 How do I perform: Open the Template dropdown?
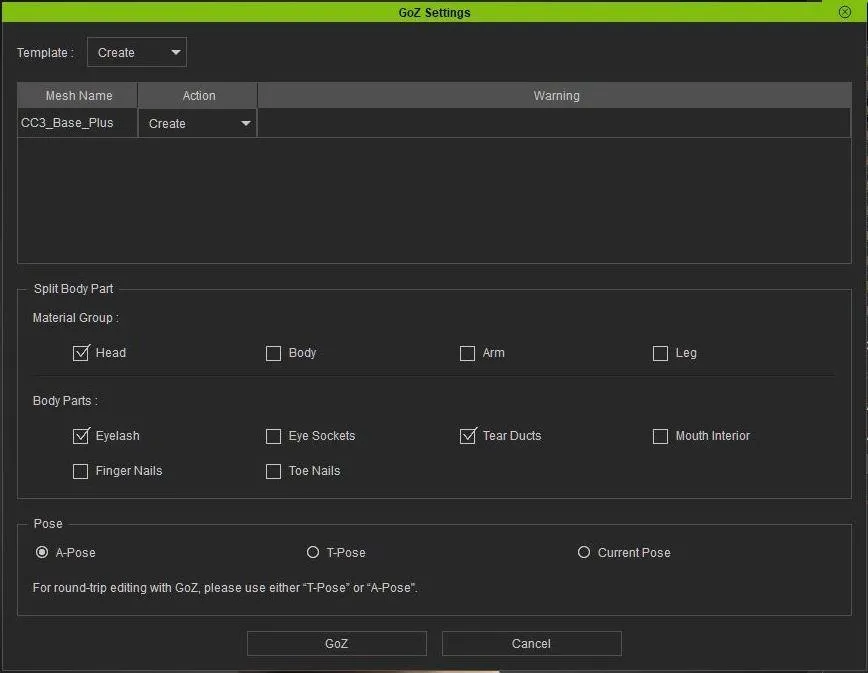(x=137, y=53)
